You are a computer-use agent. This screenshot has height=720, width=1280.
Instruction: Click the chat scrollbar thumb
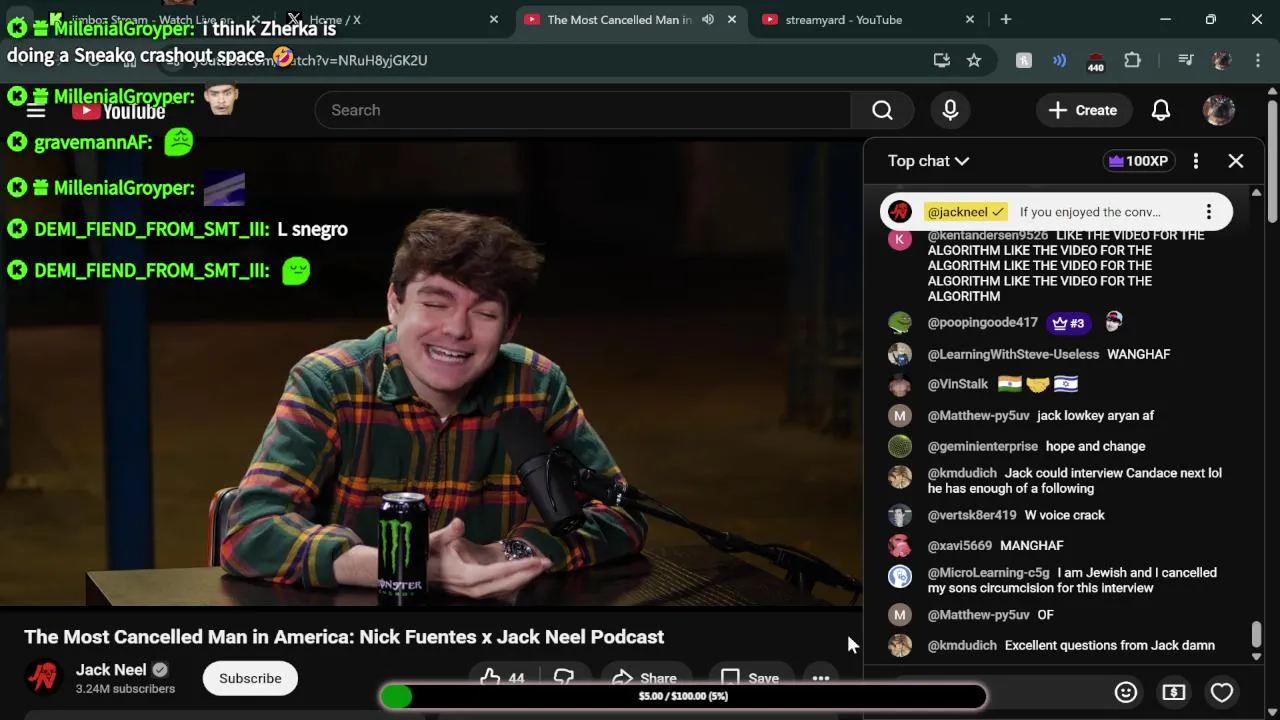pos(1256,634)
